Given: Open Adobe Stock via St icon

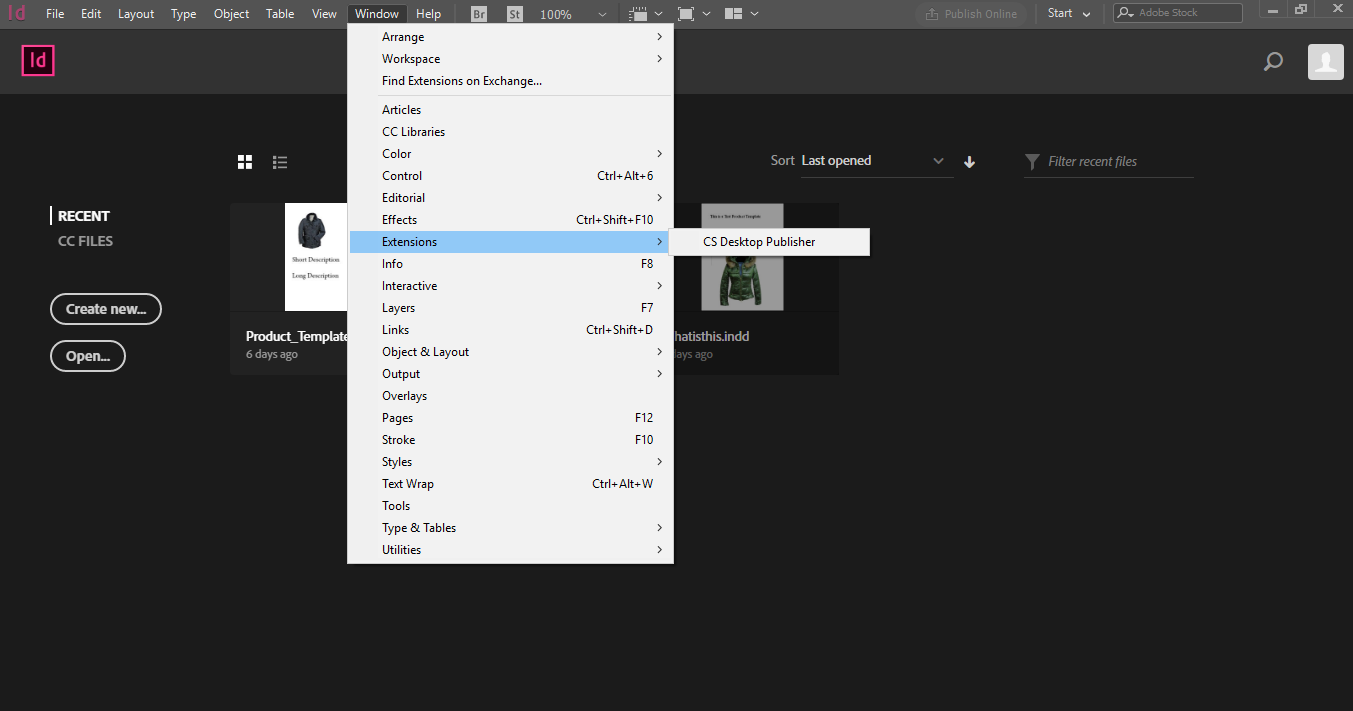Looking at the screenshot, I should tap(515, 14).
